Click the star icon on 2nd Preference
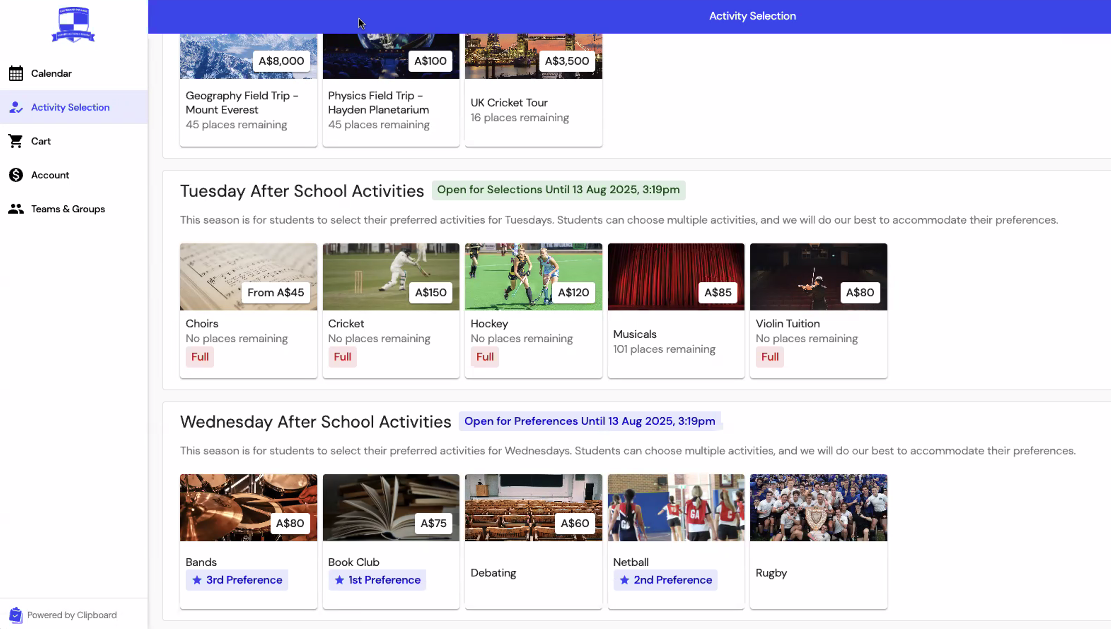This screenshot has height=629, width=1111. pyautogui.click(x=624, y=580)
